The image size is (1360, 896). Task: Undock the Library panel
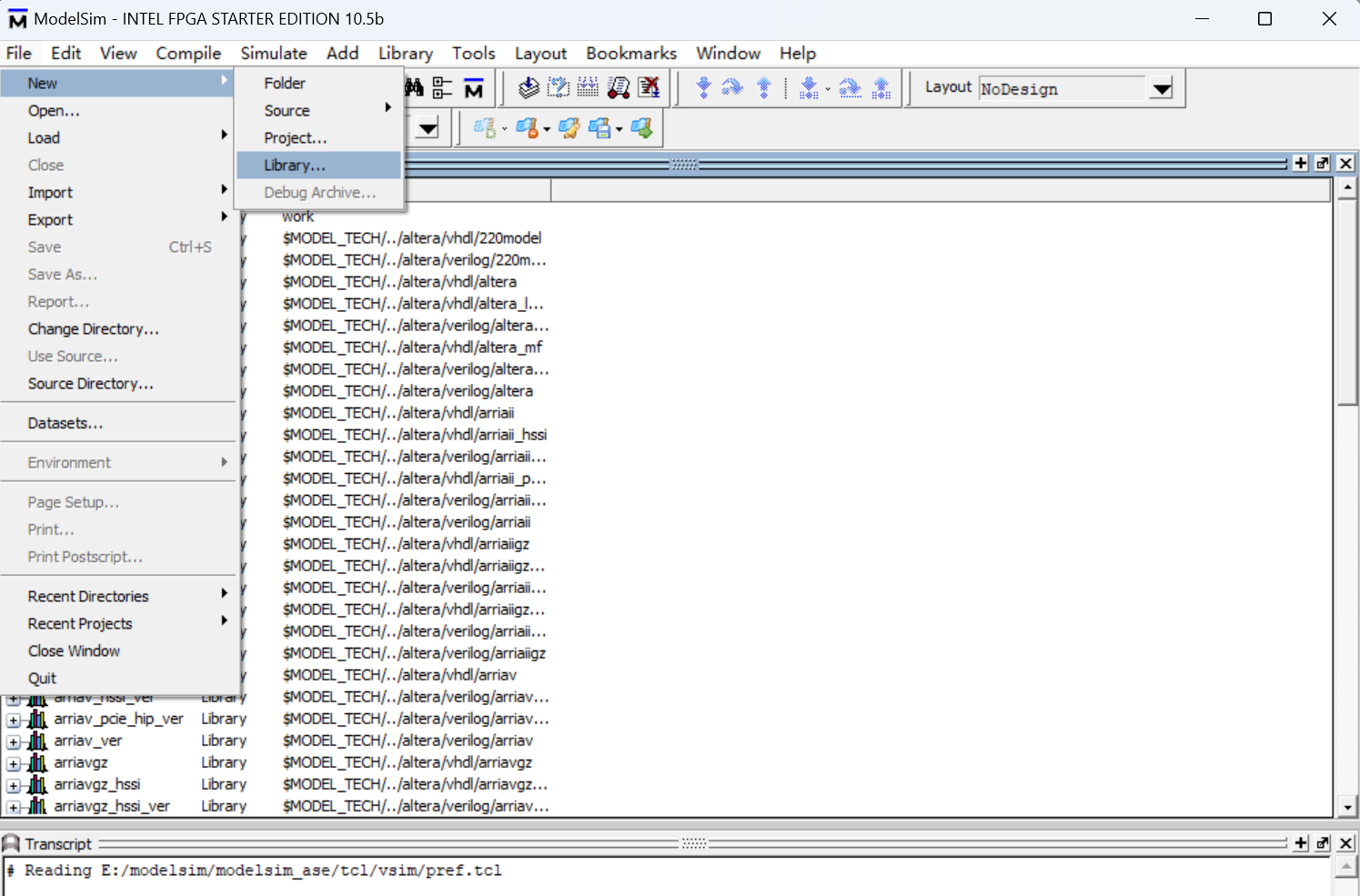[1323, 163]
